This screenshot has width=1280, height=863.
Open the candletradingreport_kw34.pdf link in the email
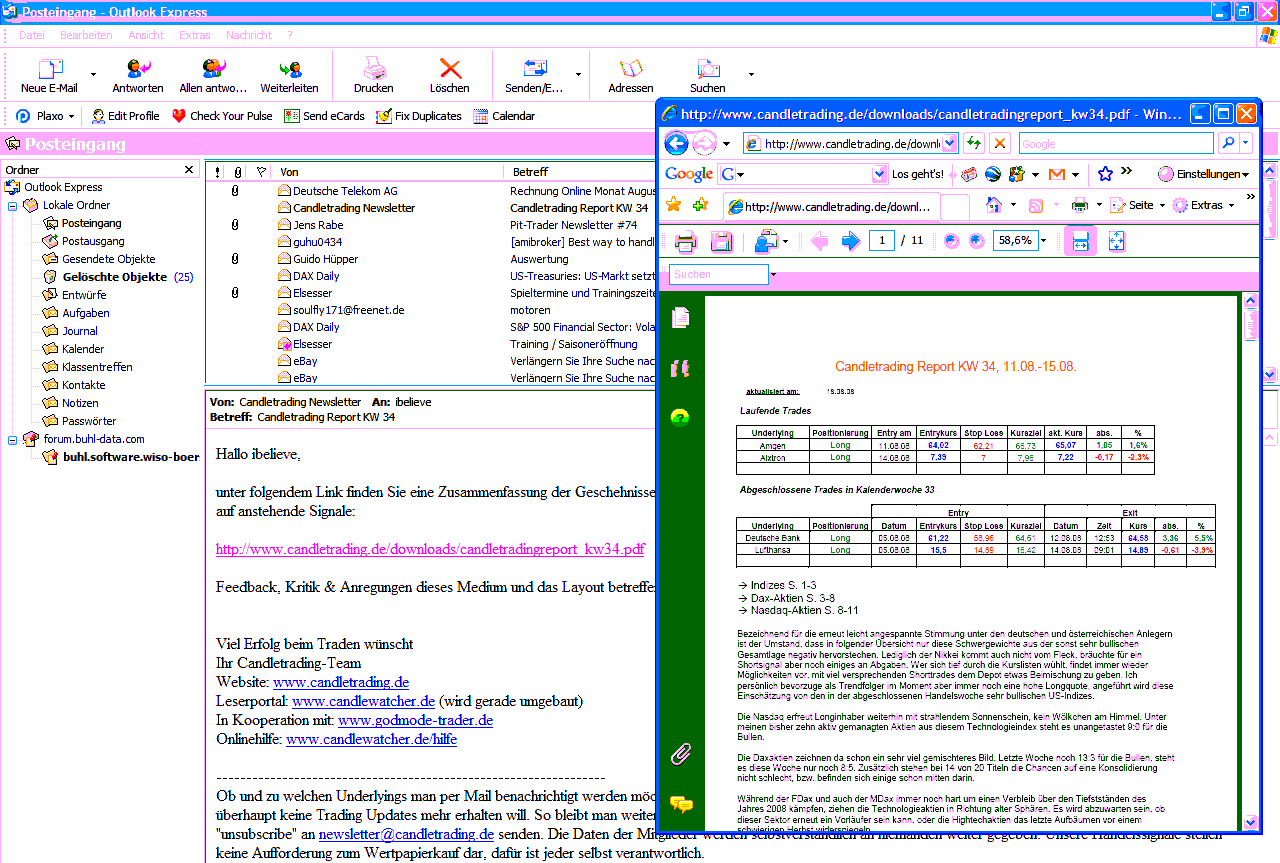(x=430, y=549)
